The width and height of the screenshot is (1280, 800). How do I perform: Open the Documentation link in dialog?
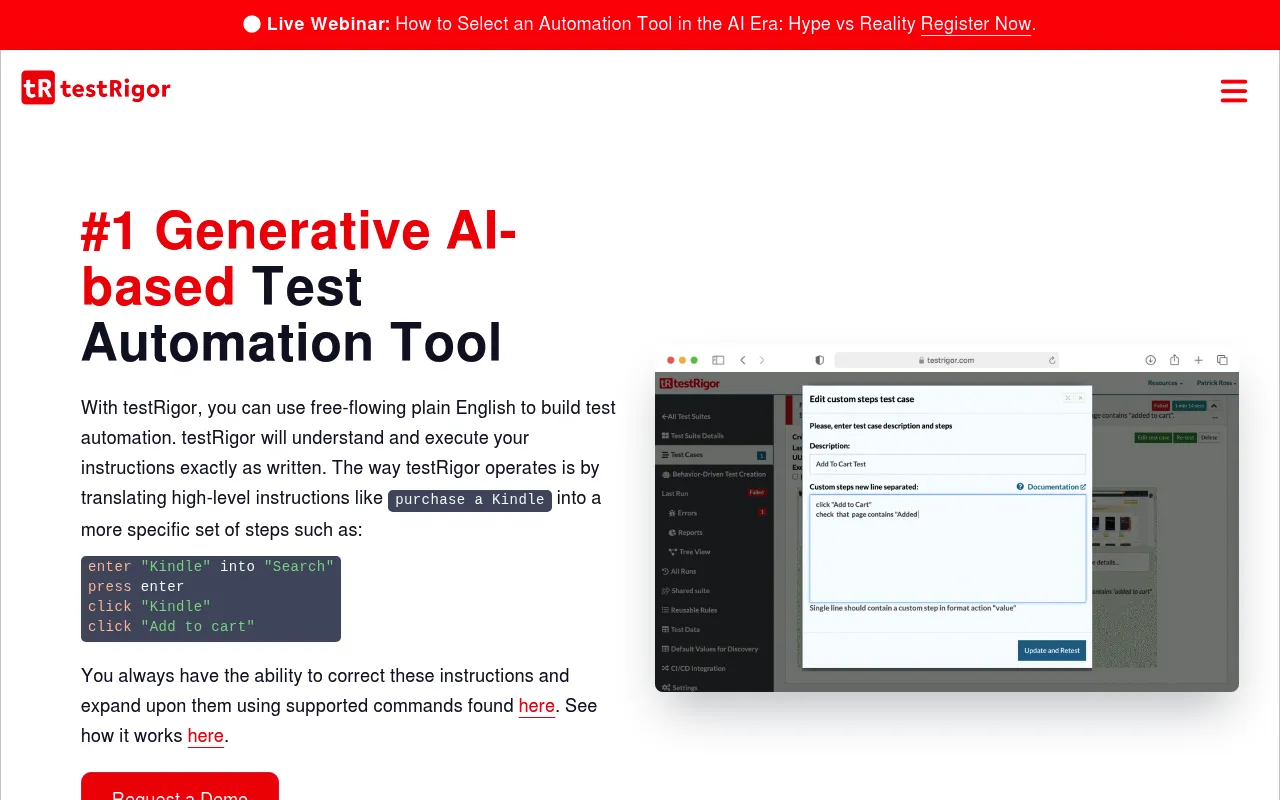1053,487
